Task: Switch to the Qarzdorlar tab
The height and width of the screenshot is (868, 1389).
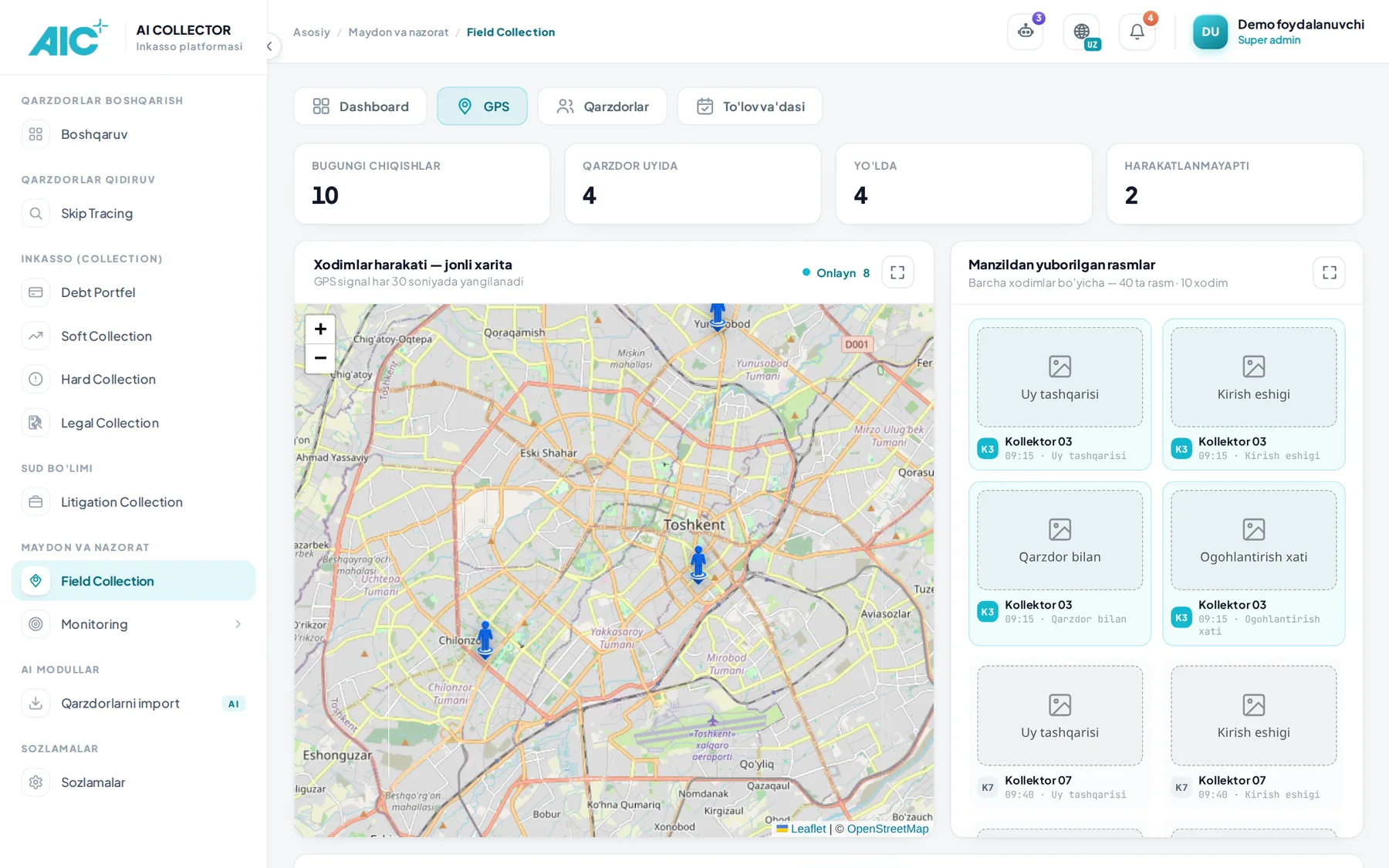Action: pos(602,106)
